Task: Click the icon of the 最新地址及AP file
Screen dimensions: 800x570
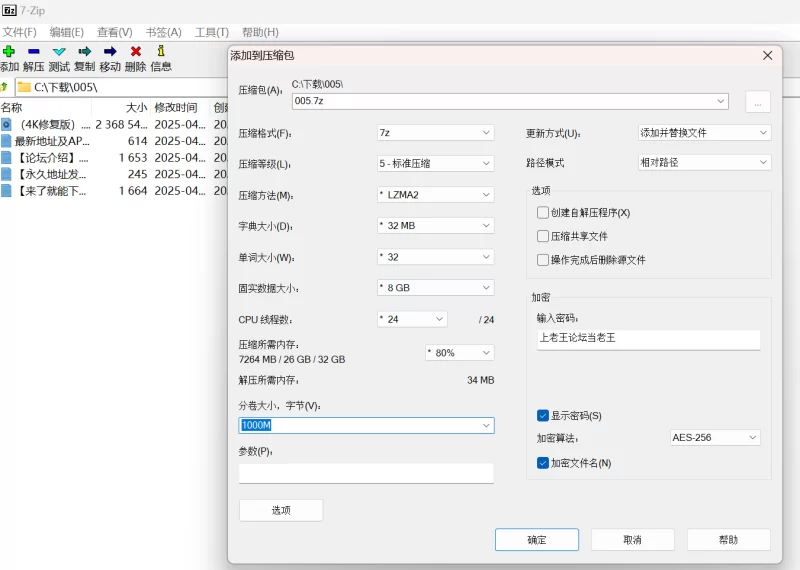Action: (6, 141)
